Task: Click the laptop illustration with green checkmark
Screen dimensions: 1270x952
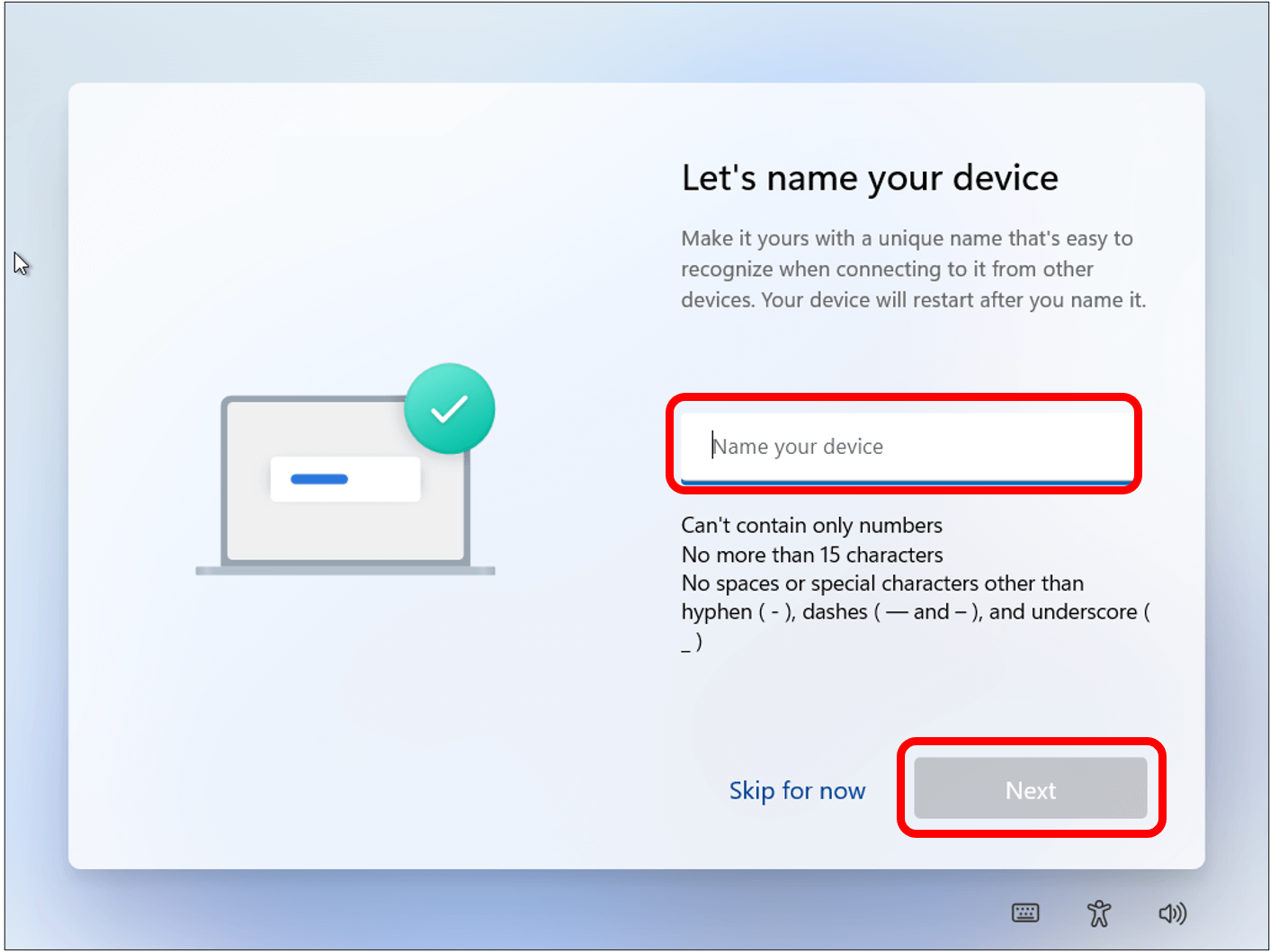Action: point(345,469)
